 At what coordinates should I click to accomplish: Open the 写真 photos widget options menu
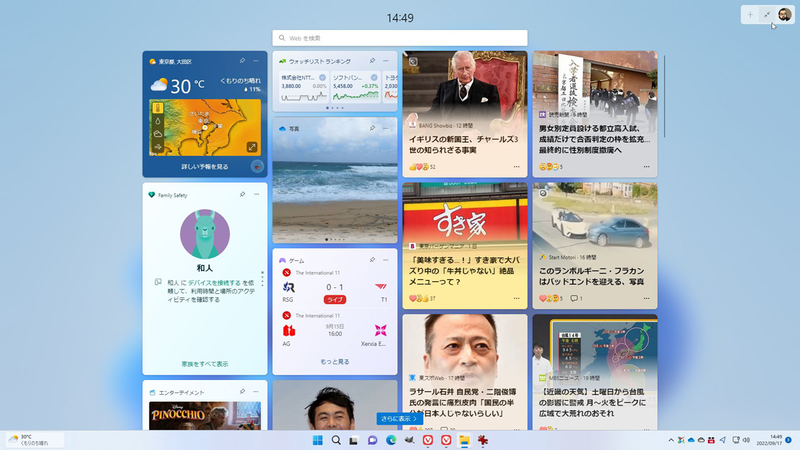coord(386,128)
